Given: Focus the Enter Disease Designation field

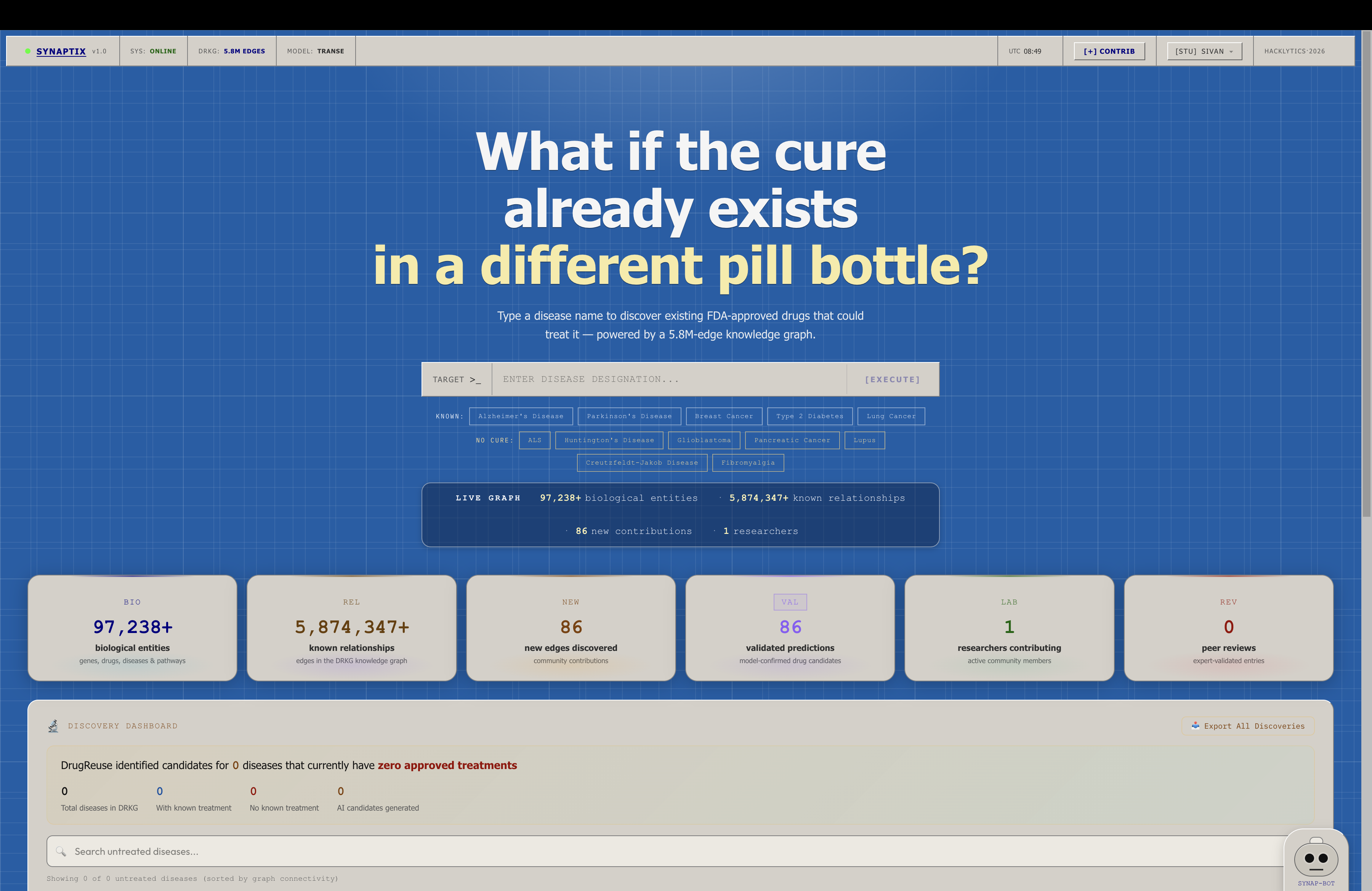Looking at the screenshot, I should 669,379.
